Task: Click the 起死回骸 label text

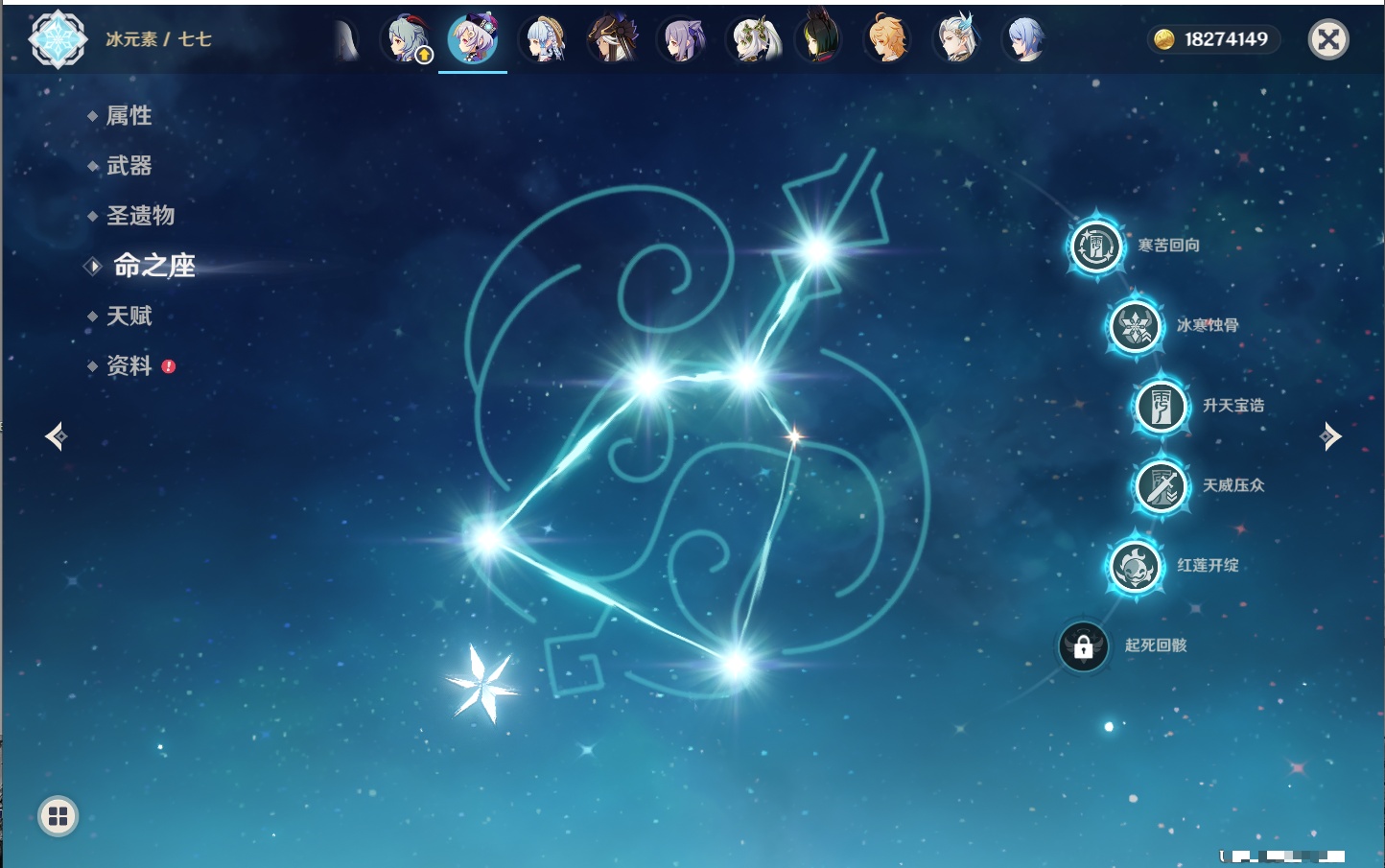Action: [1156, 645]
